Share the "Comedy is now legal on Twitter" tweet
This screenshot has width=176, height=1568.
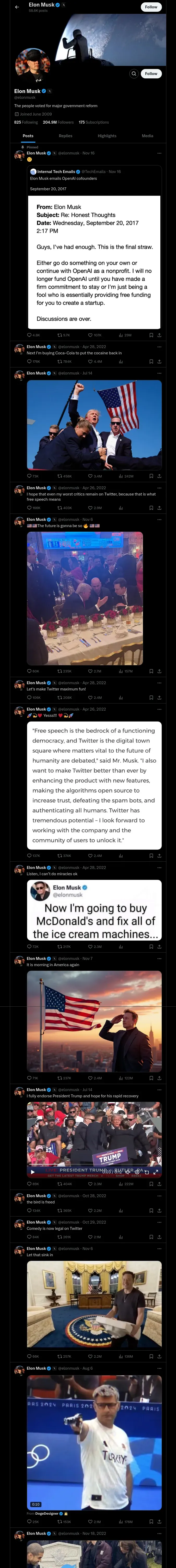pyautogui.click(x=159, y=1237)
